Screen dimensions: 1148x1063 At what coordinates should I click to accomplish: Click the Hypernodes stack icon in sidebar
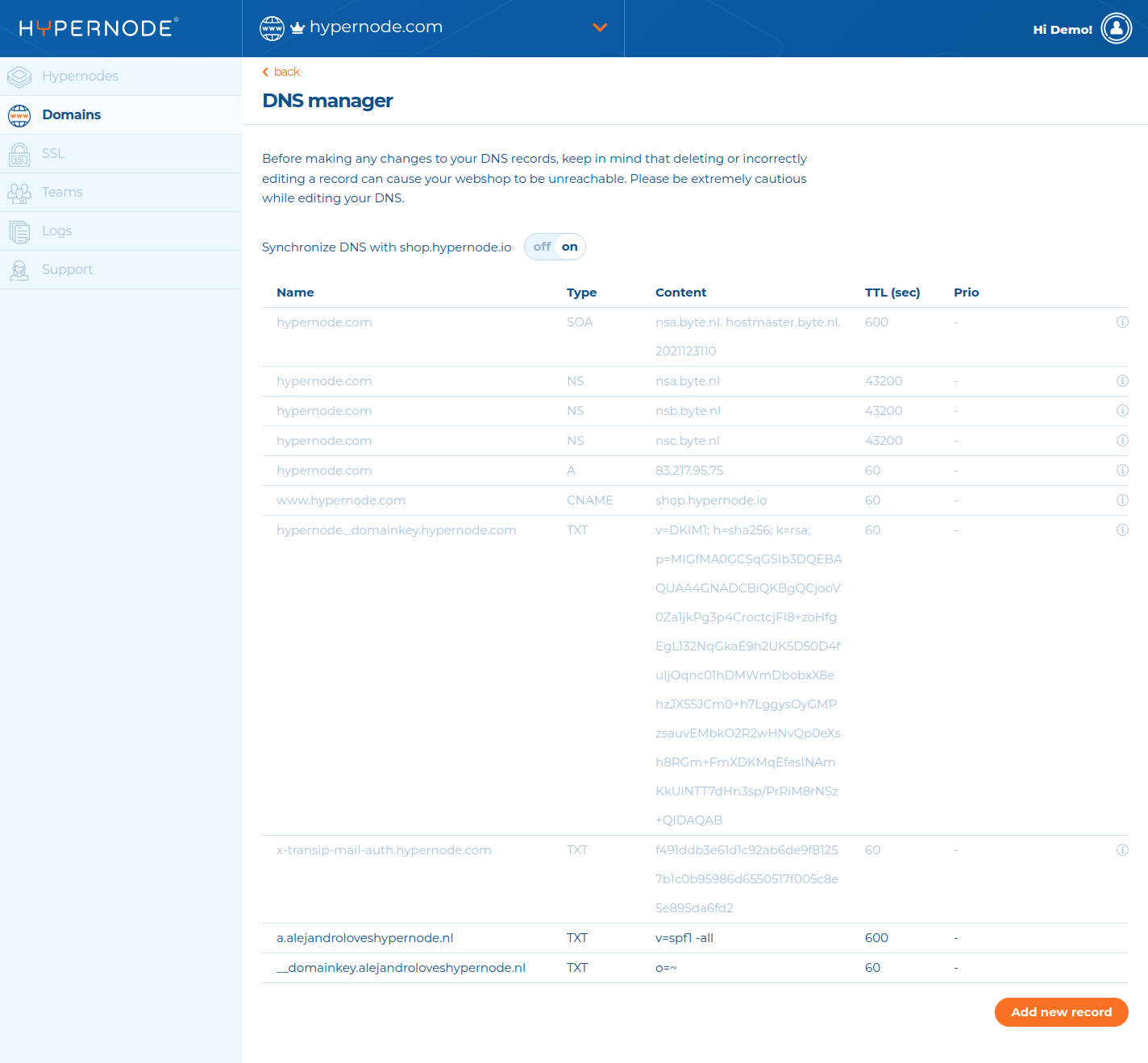[x=19, y=77]
